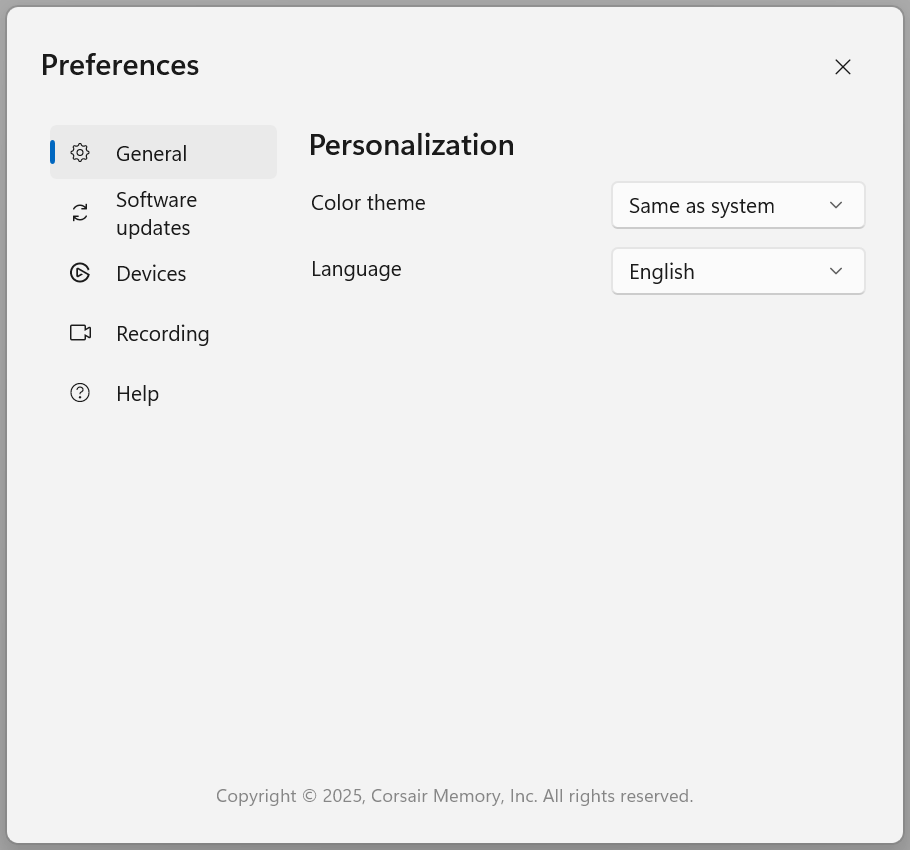Image resolution: width=910 pixels, height=850 pixels.
Task: Switch to the Devices section
Action: click(151, 273)
